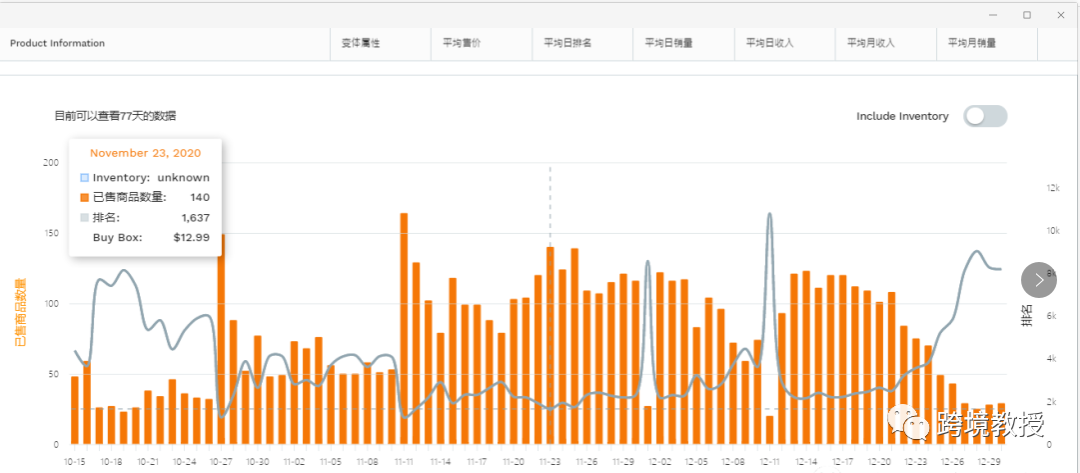
Task: Close the window
Action: [1060, 15]
